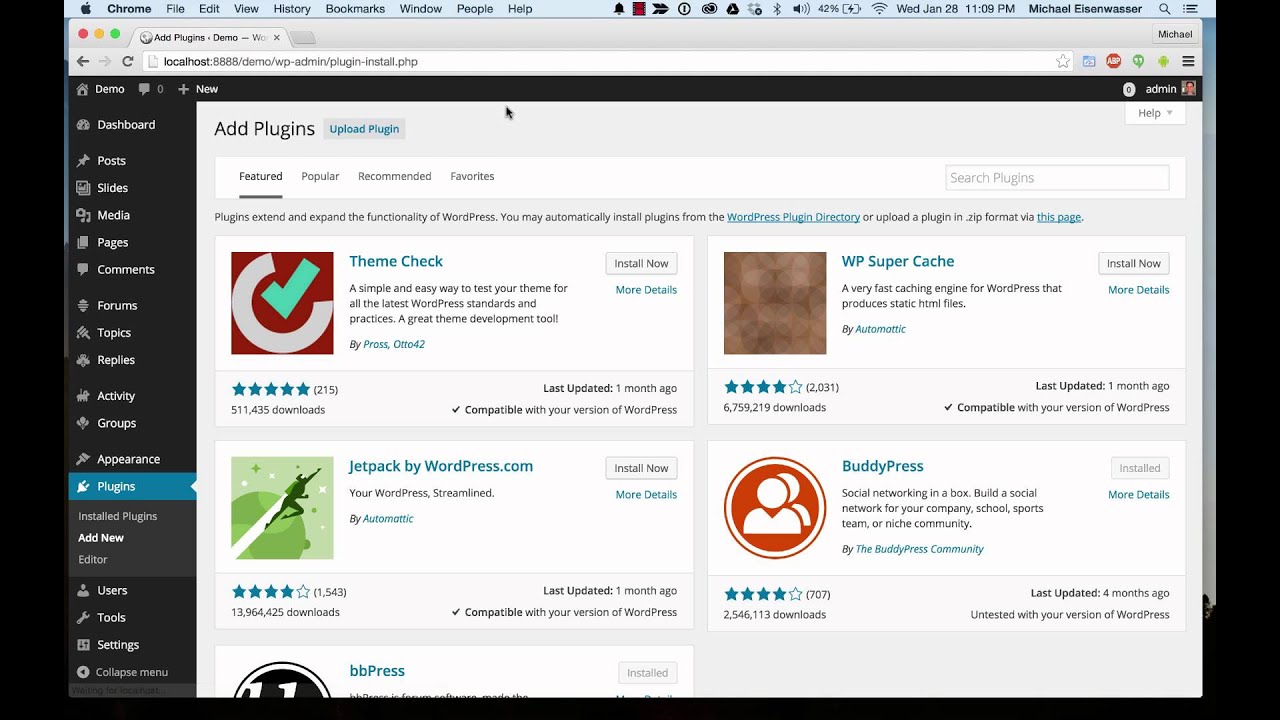
Task: View More Details for BuddyPress
Action: point(1138,495)
